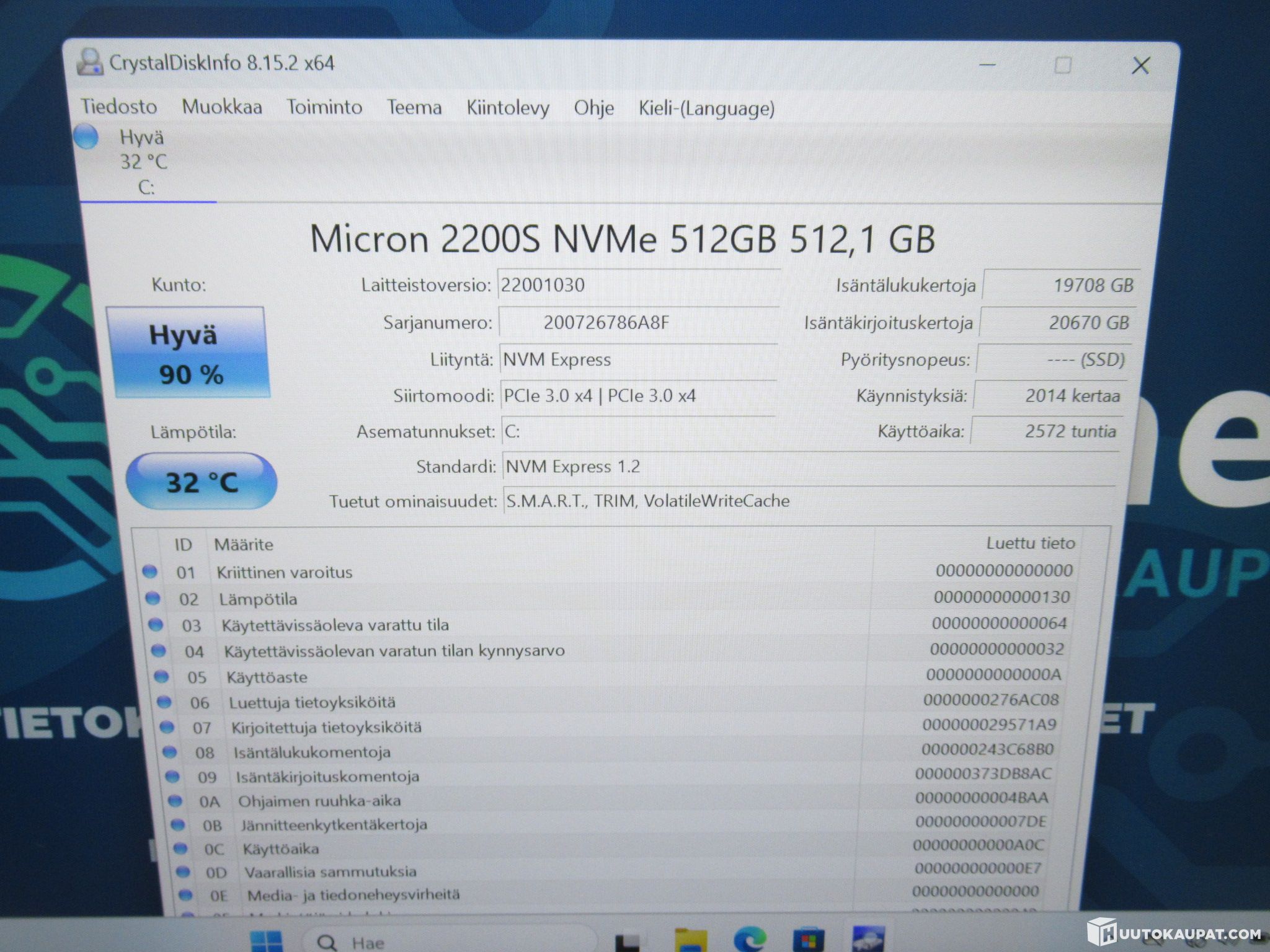Open File Explorer from taskbar
The height and width of the screenshot is (952, 1270).
[690, 941]
